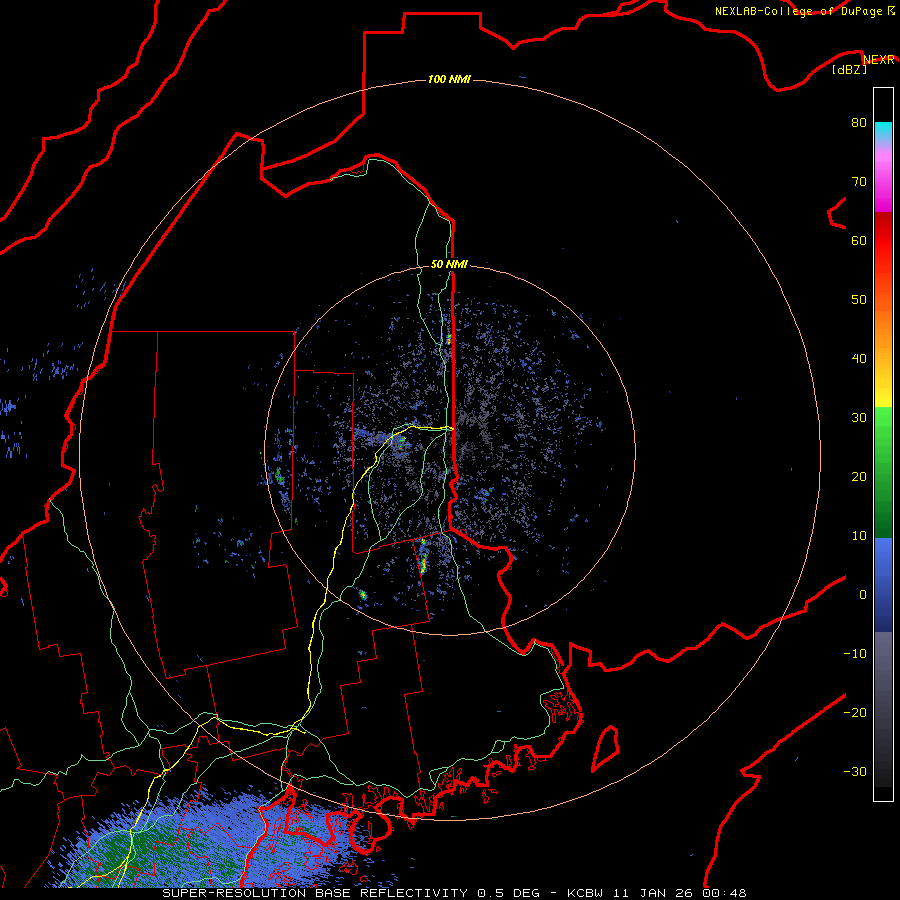This screenshot has height=900, width=900.
Task: Click the 0 value on the dBZ scale
Action: (863, 595)
